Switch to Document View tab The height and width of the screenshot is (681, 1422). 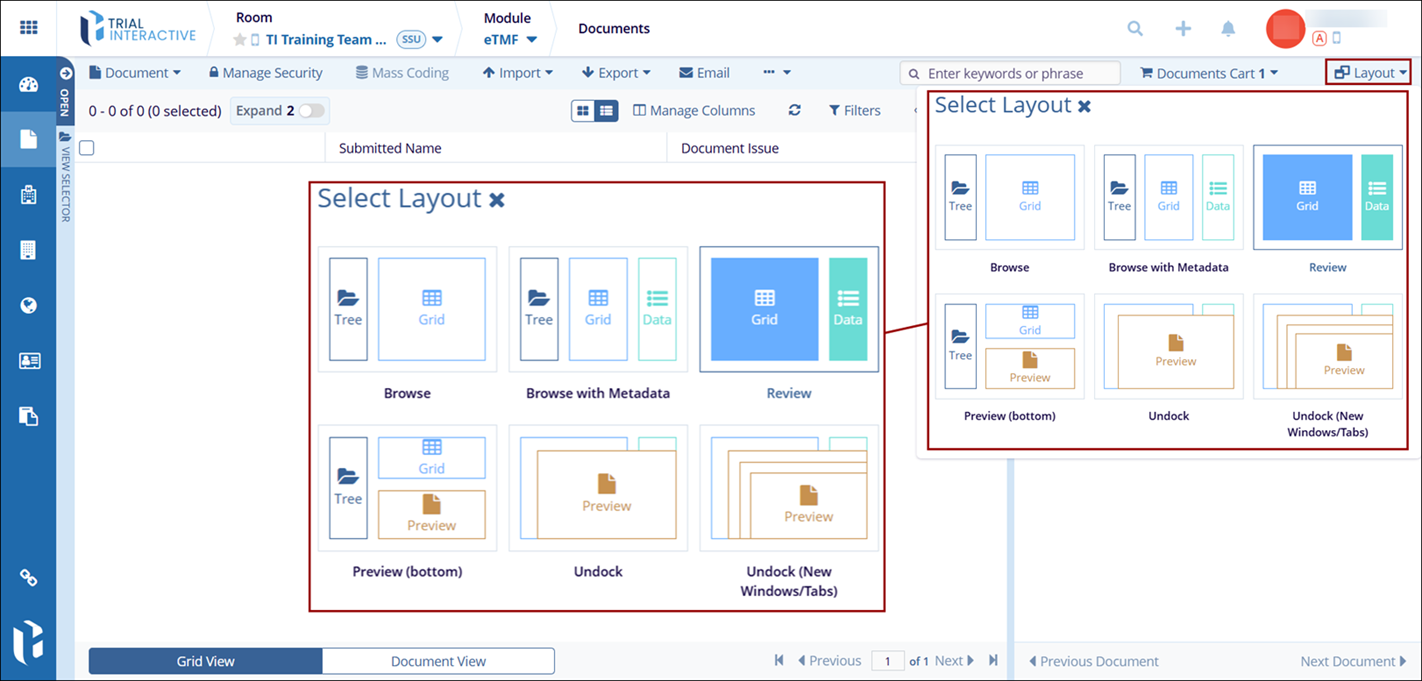point(438,661)
